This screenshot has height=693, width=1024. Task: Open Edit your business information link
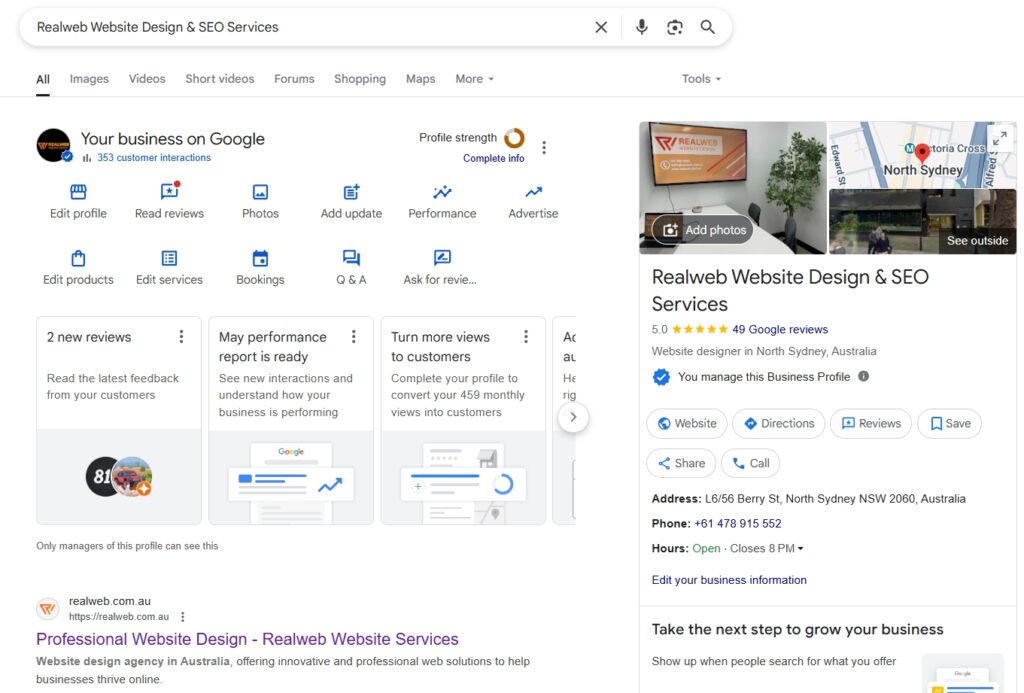(728, 579)
